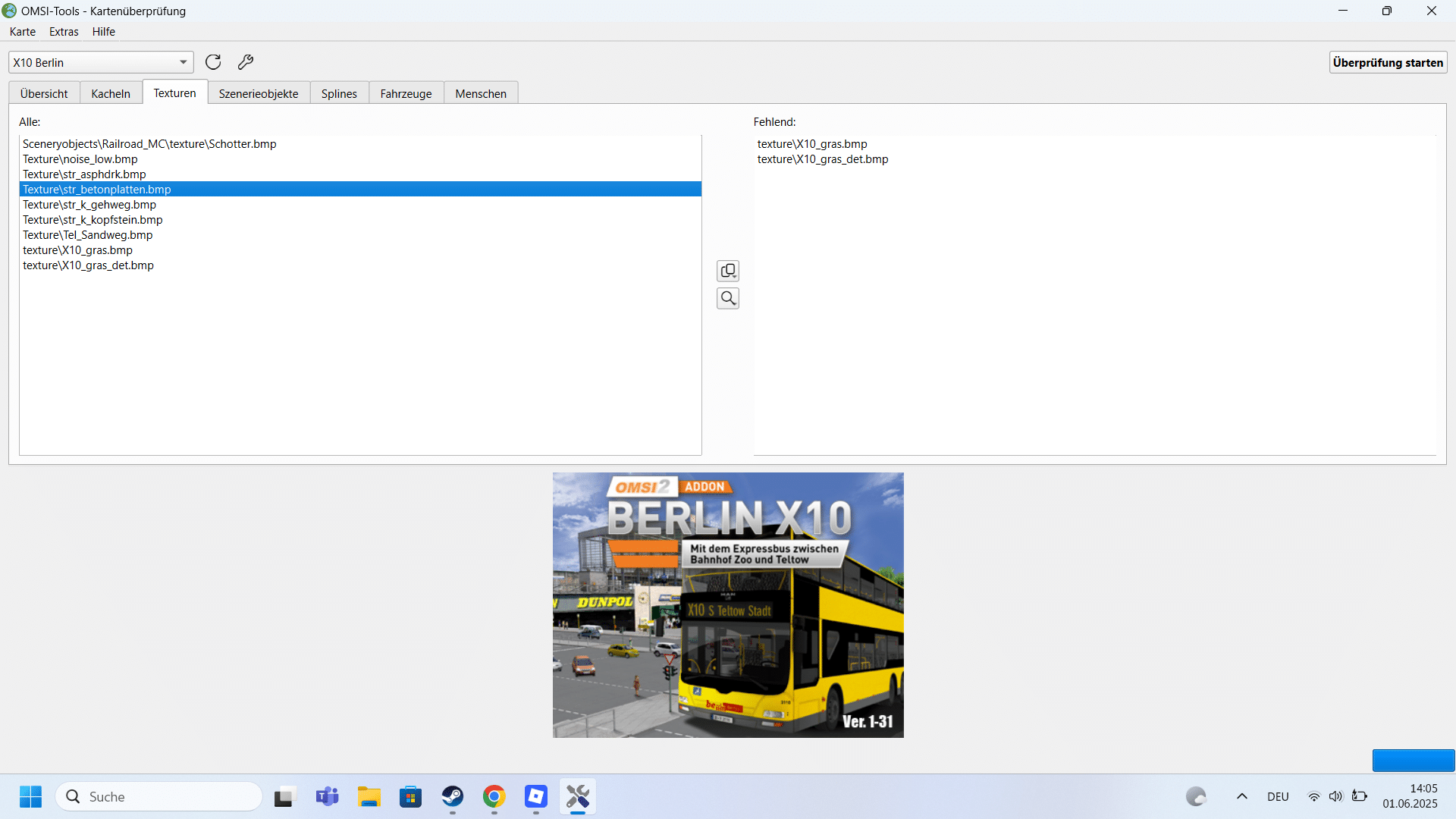Open the Karte menu
The image size is (1456, 819).
pos(23,32)
